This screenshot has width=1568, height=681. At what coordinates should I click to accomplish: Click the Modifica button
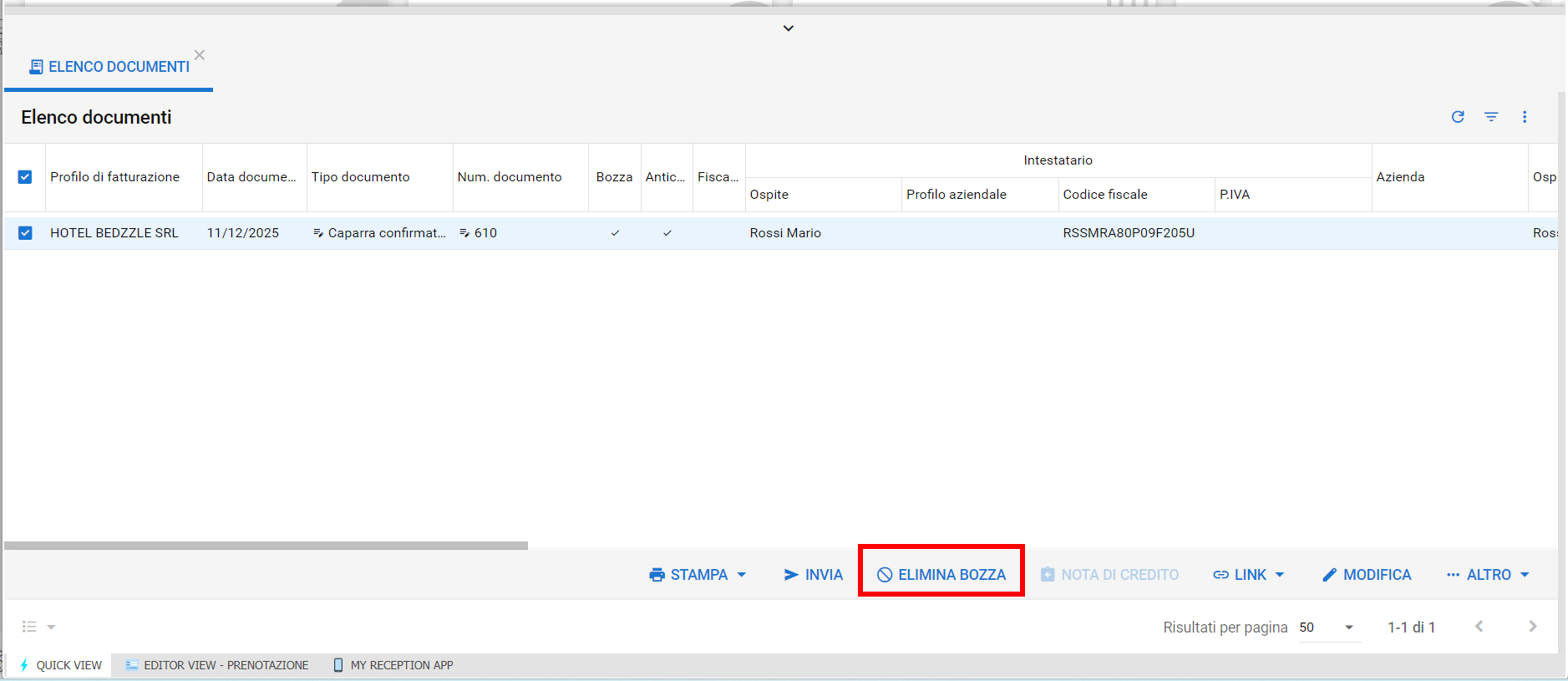tap(1367, 575)
